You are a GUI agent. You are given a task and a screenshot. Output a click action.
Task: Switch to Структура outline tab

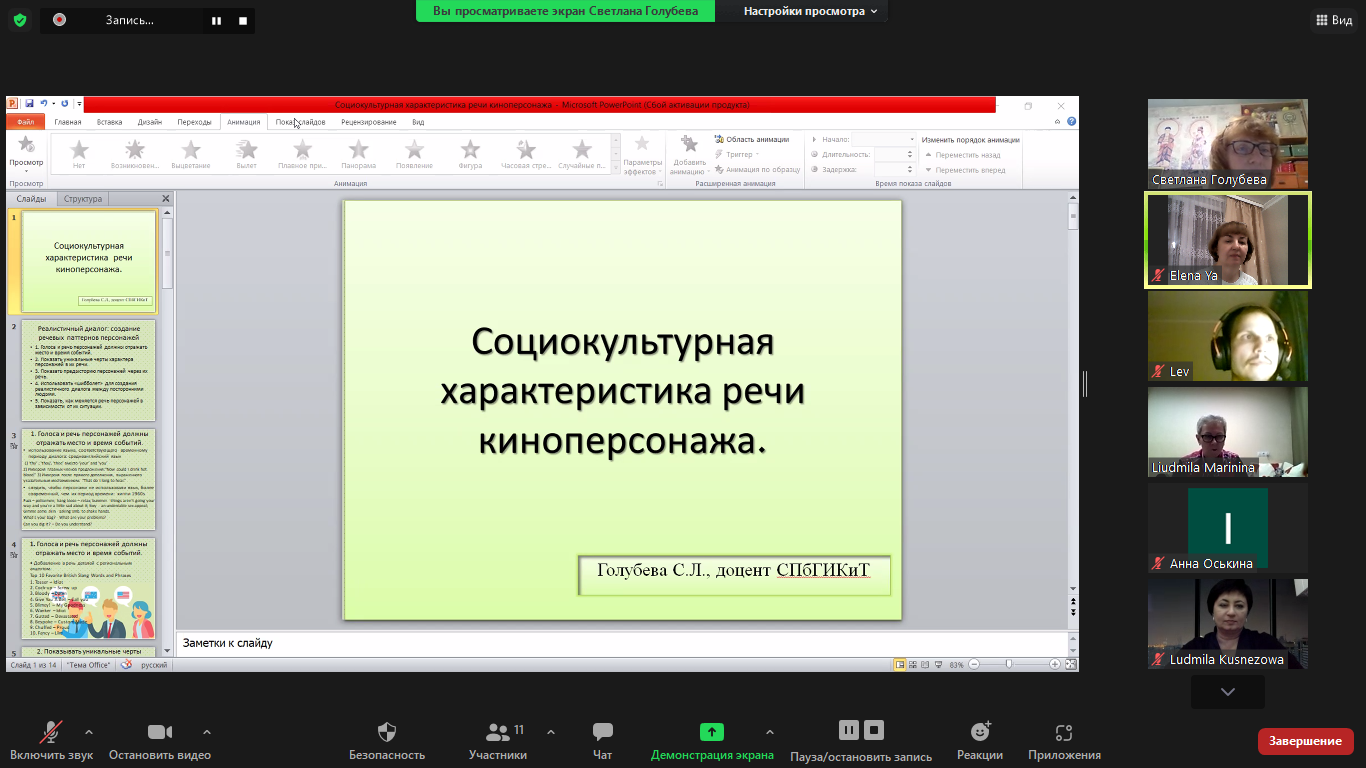click(x=83, y=199)
